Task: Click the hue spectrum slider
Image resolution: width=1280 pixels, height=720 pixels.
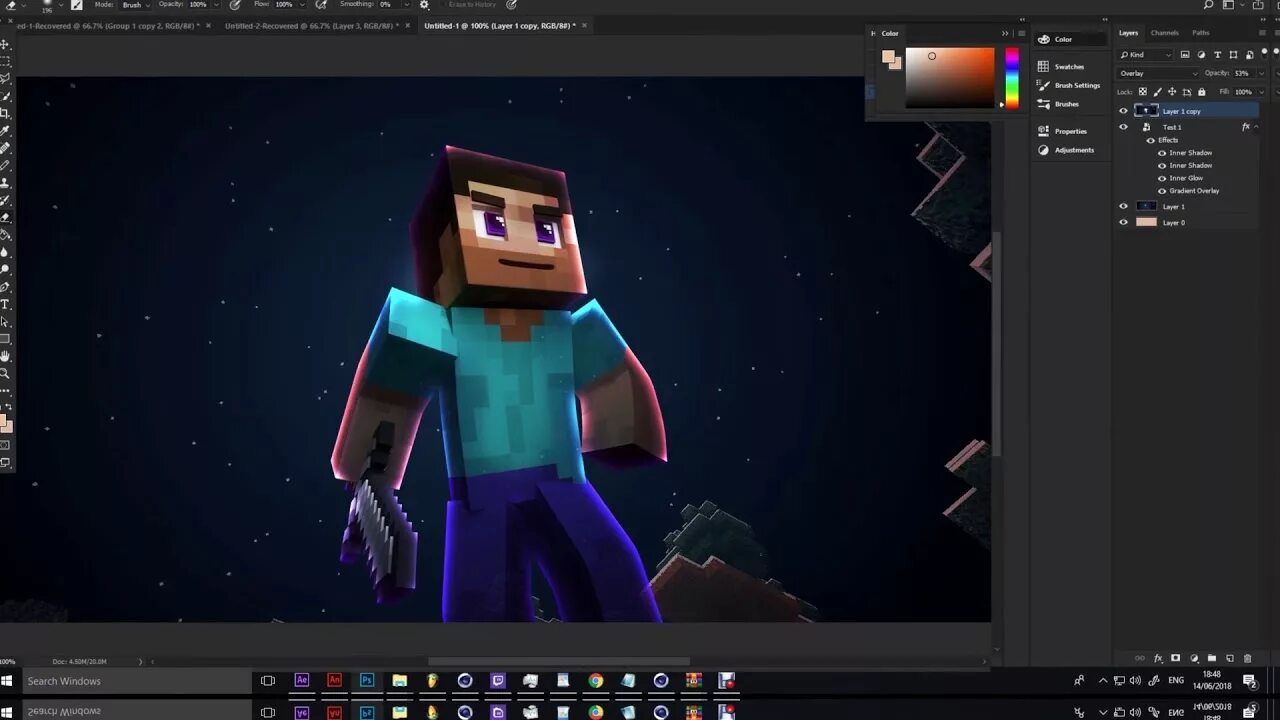Action: click(1012, 78)
